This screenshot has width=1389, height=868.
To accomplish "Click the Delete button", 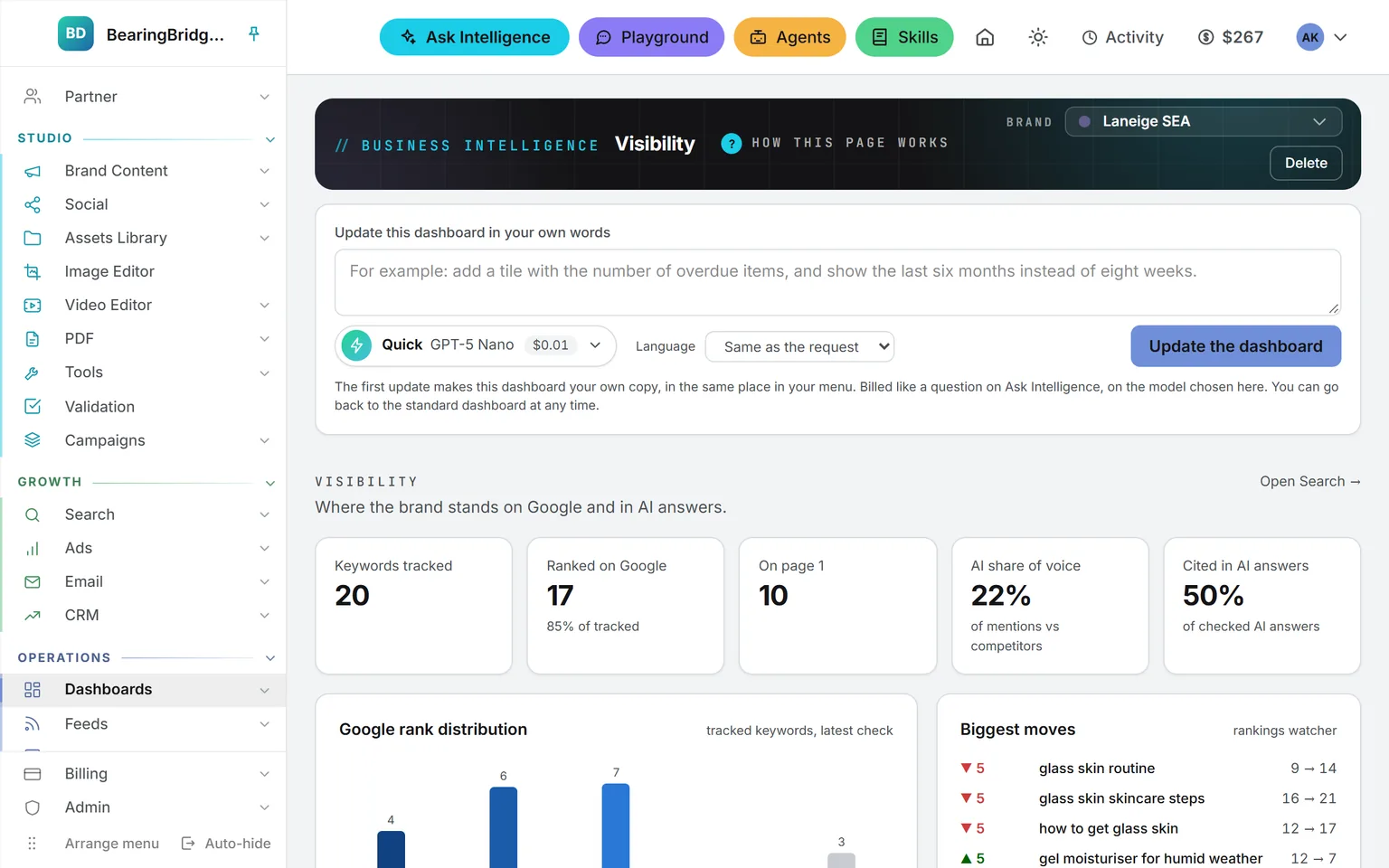I will pyautogui.click(x=1306, y=163).
